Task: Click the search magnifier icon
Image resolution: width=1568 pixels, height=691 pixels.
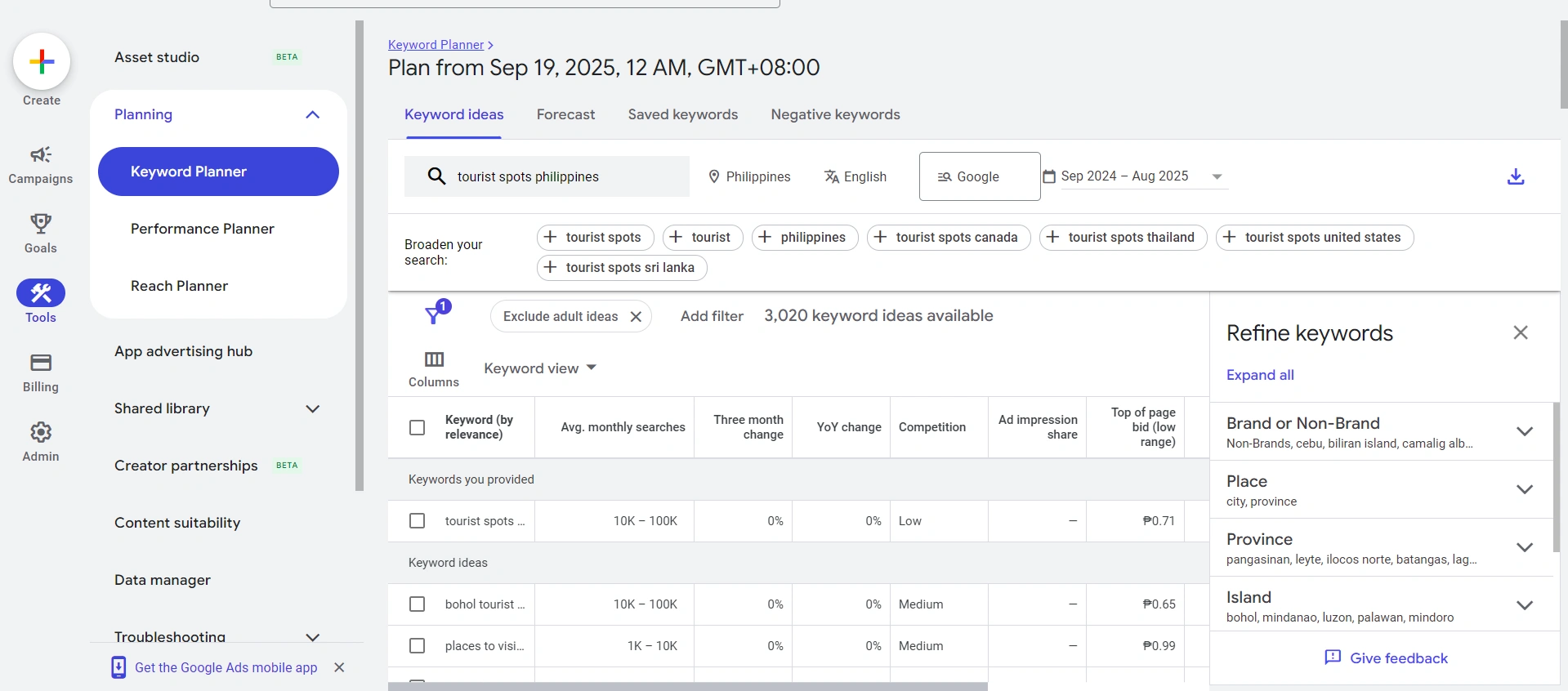Action: click(x=437, y=176)
